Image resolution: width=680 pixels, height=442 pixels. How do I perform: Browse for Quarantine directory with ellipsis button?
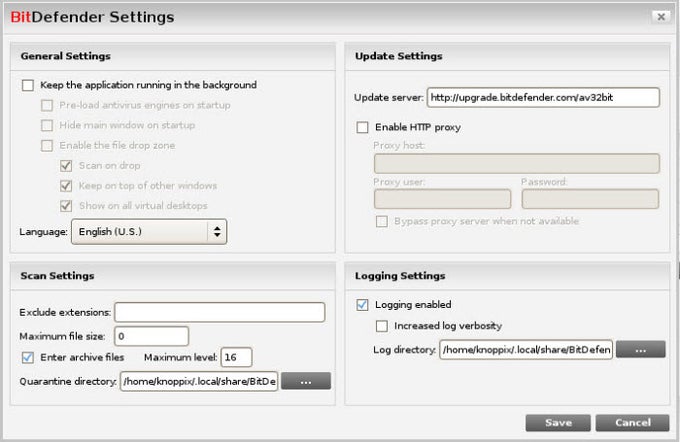click(306, 381)
